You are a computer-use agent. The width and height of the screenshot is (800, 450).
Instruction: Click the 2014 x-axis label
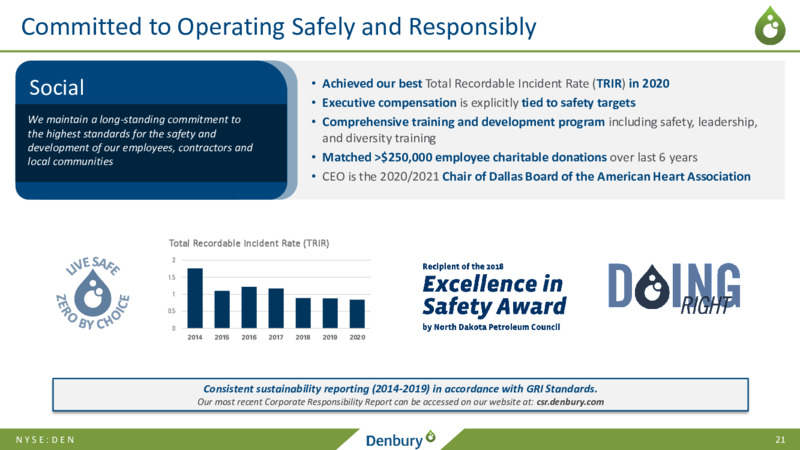195,337
